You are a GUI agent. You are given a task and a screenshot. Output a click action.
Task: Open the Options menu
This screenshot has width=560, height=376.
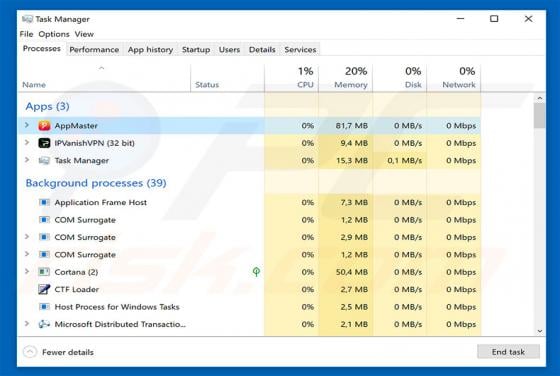coord(54,34)
